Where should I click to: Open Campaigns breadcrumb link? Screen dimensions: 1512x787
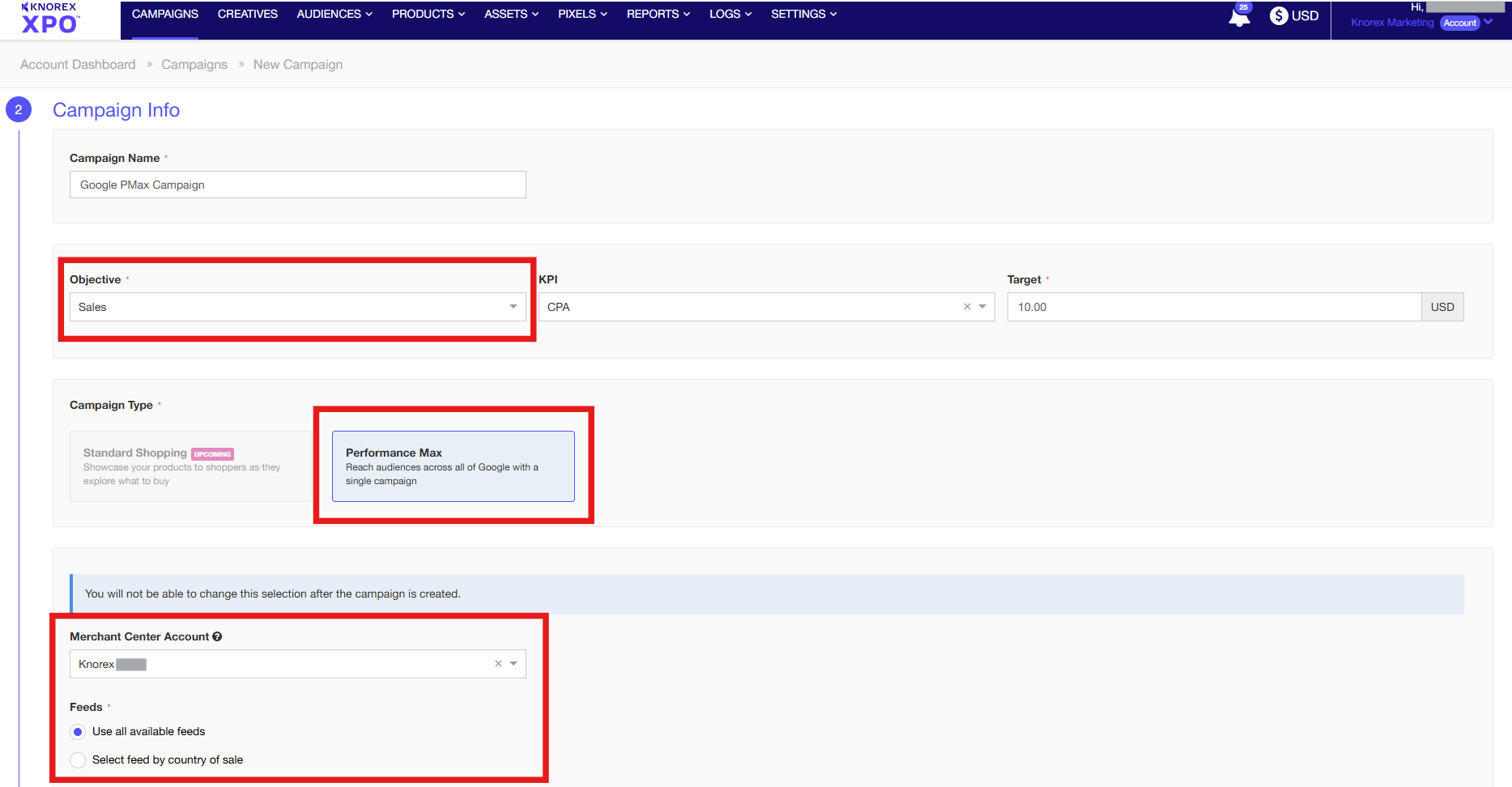coord(194,65)
